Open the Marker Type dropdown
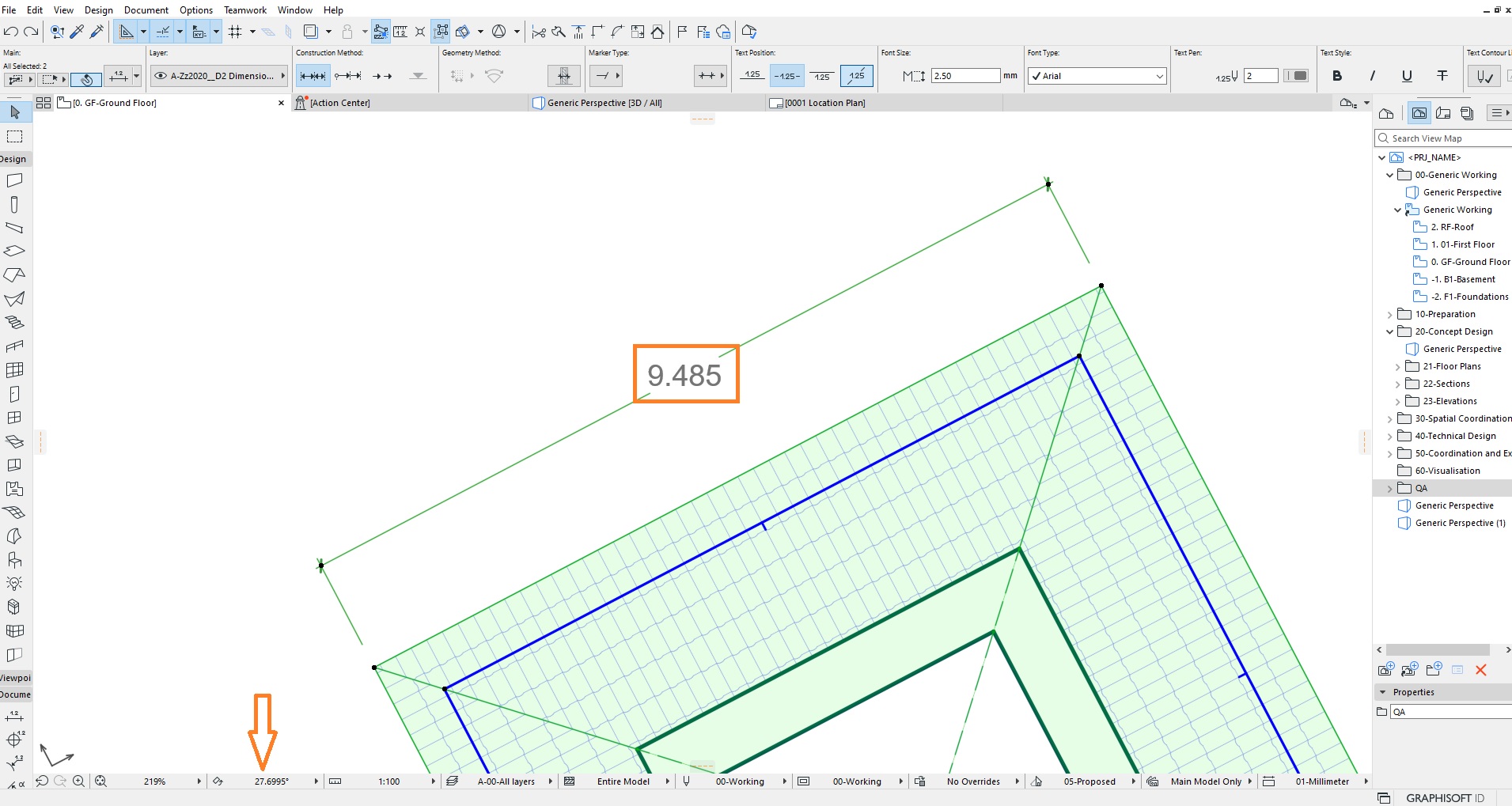This screenshot has height=806, width=1512. coord(606,76)
